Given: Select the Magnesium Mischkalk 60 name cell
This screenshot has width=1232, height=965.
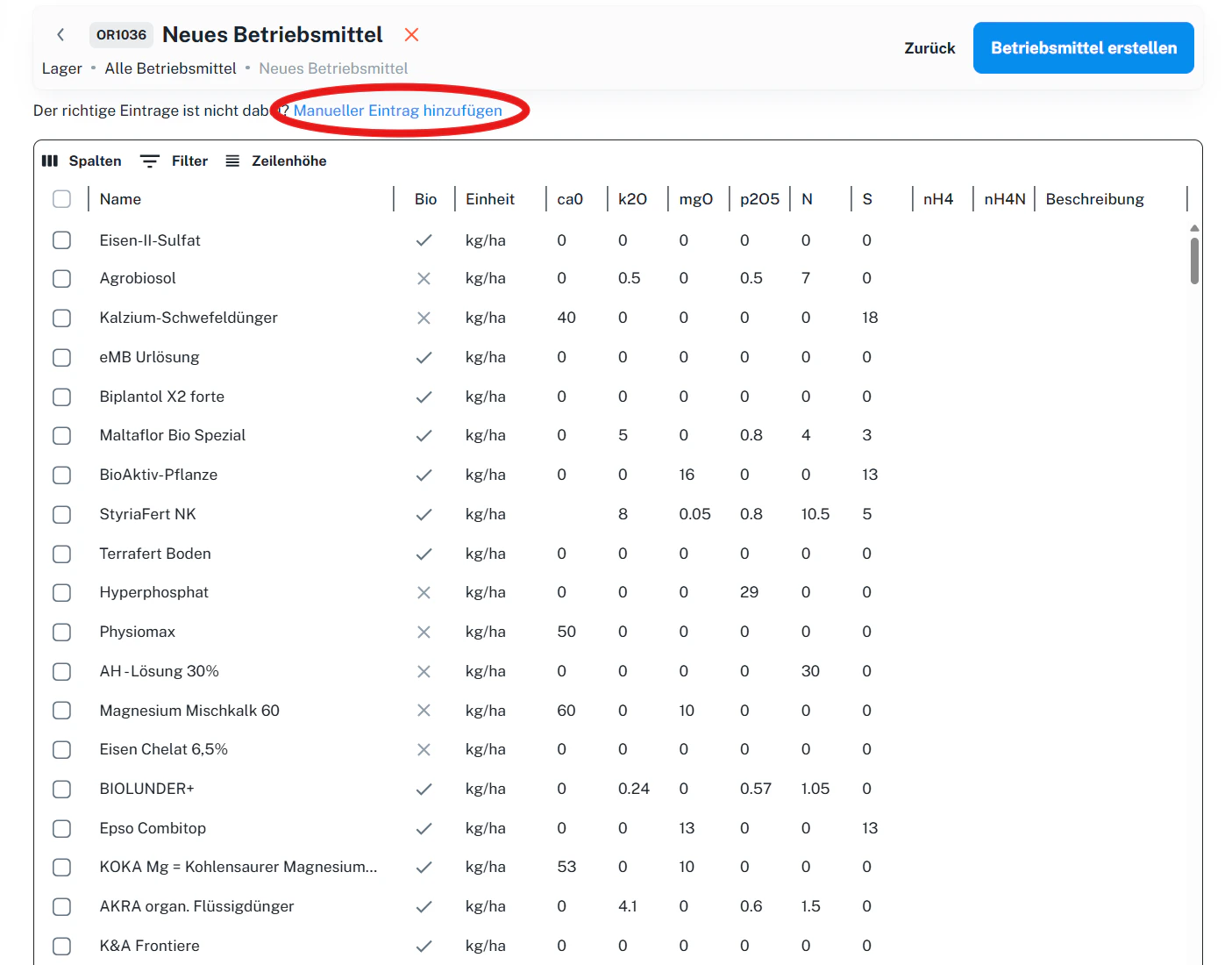Looking at the screenshot, I should point(189,711).
